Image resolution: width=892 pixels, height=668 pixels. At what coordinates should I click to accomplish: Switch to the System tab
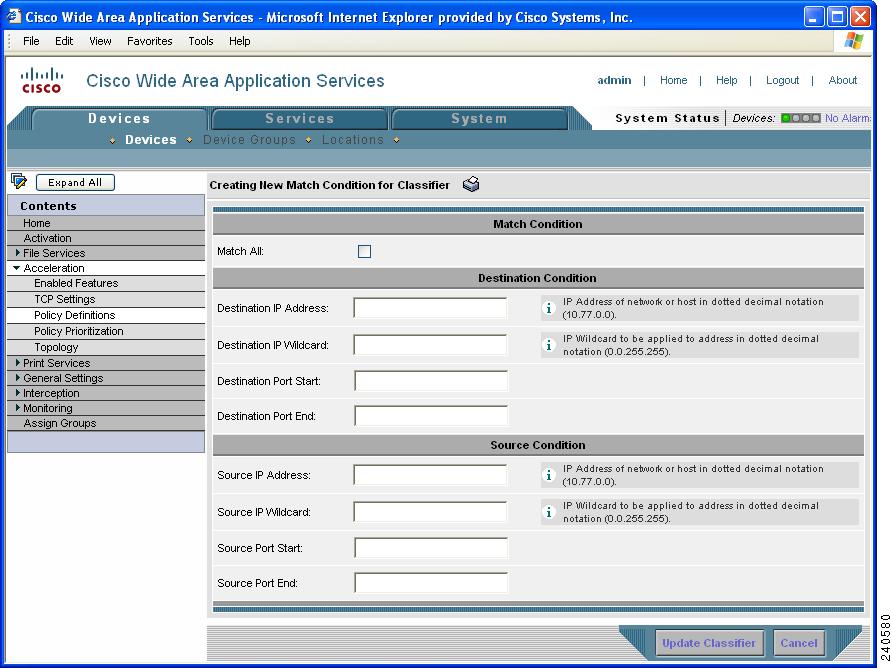(479, 118)
